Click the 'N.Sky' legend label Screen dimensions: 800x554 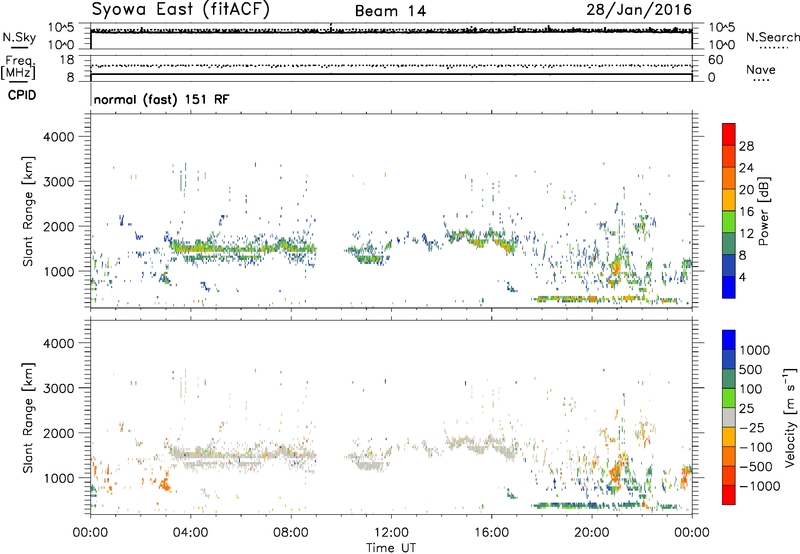(x=19, y=37)
